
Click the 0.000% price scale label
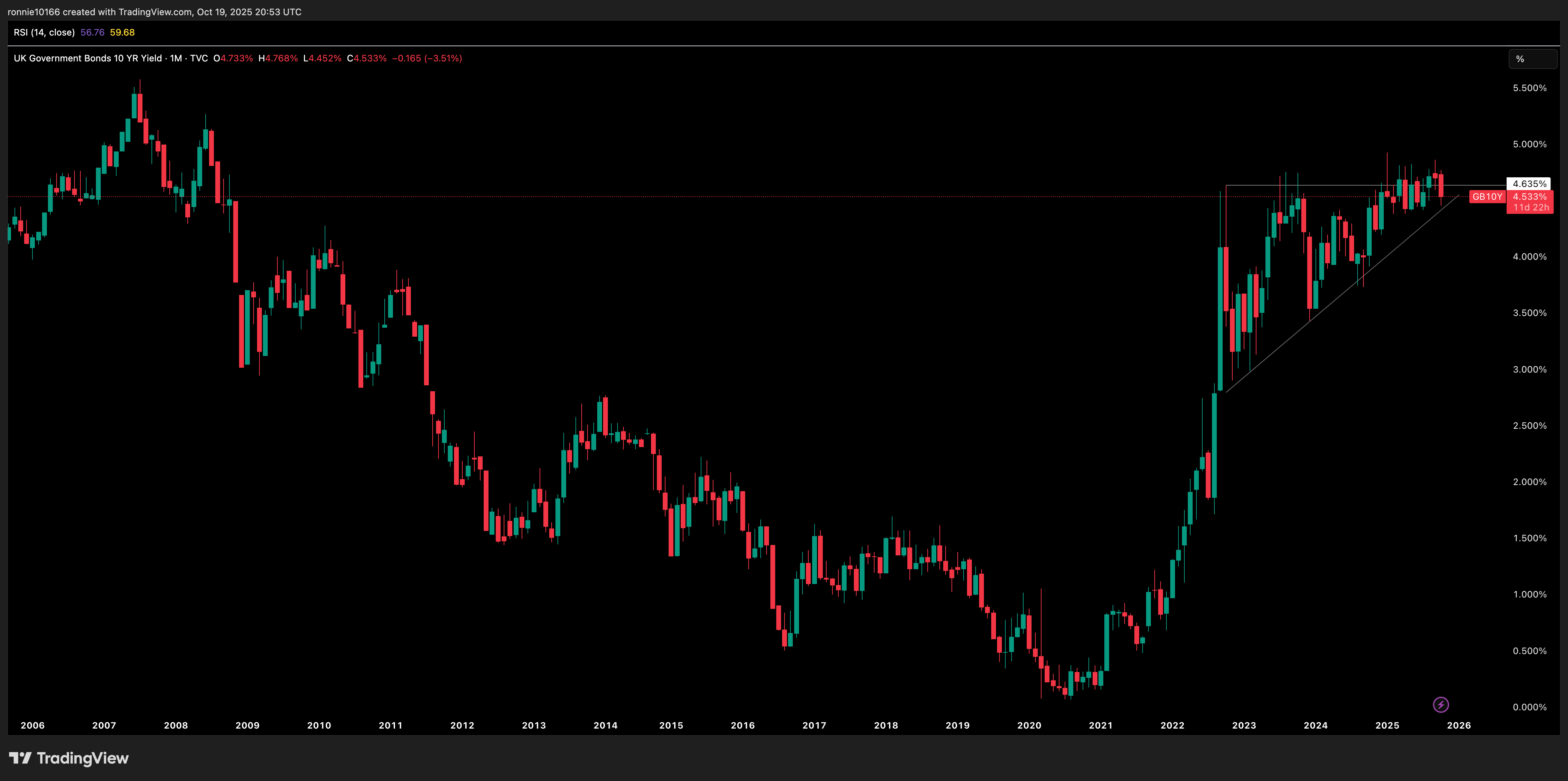coord(1529,707)
